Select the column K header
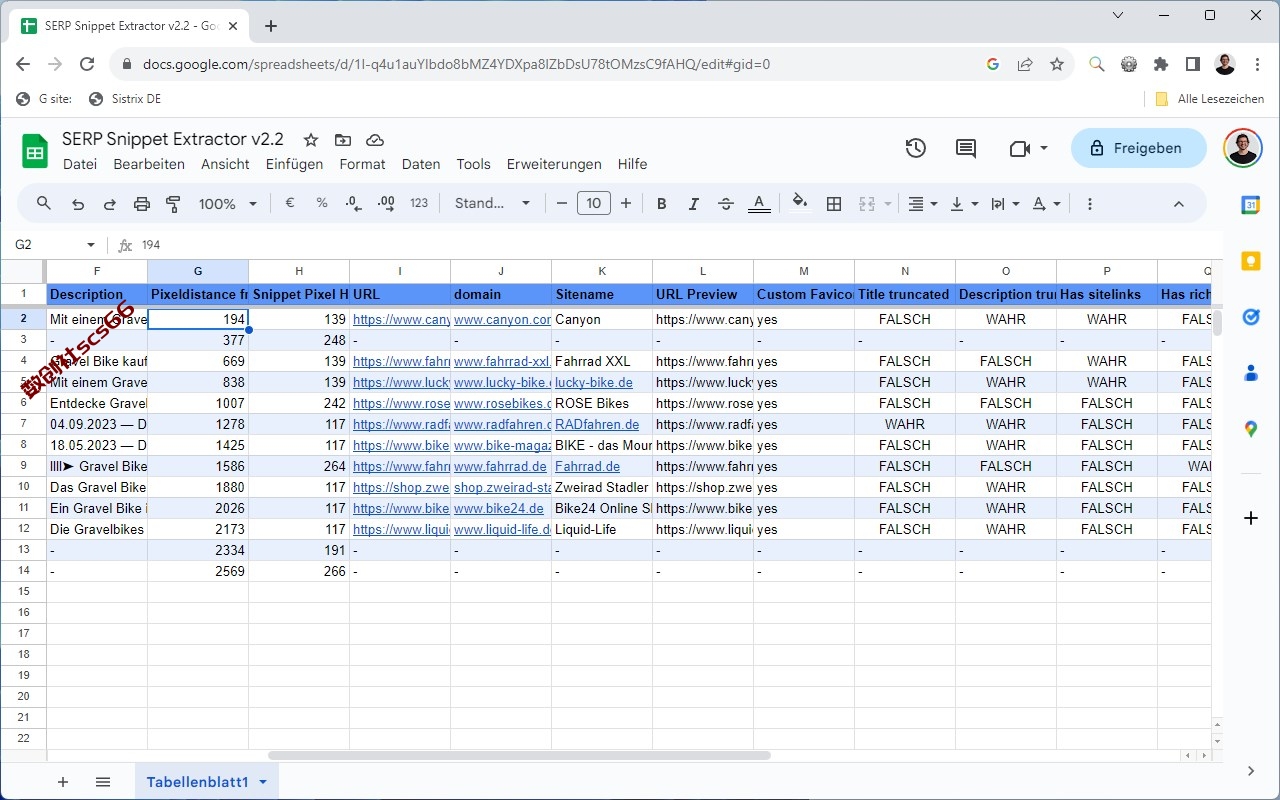The height and width of the screenshot is (800, 1280). point(602,271)
